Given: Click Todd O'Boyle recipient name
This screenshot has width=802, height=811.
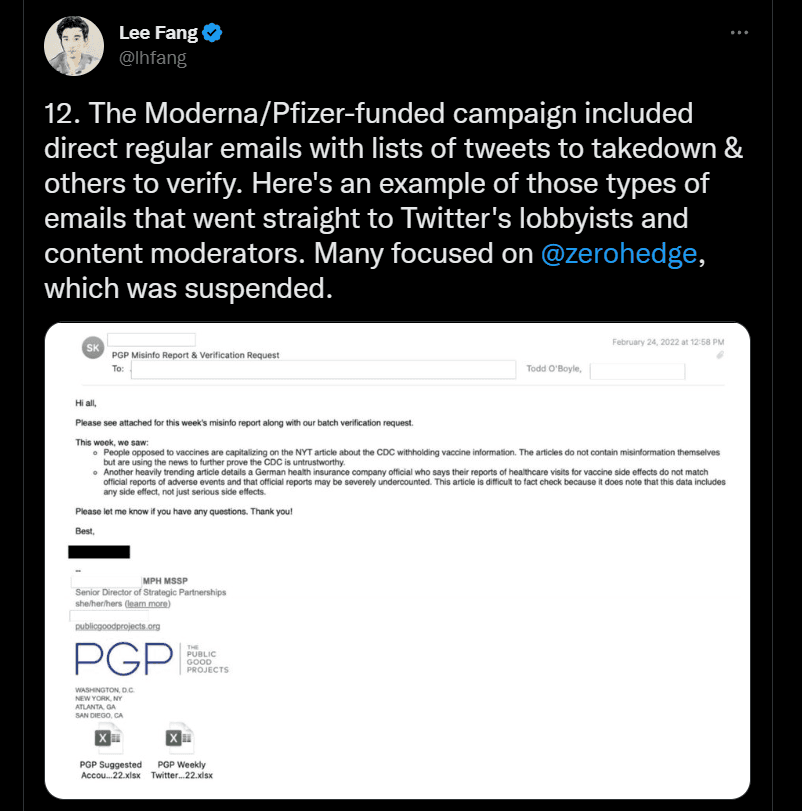Looking at the screenshot, I should point(553,369).
